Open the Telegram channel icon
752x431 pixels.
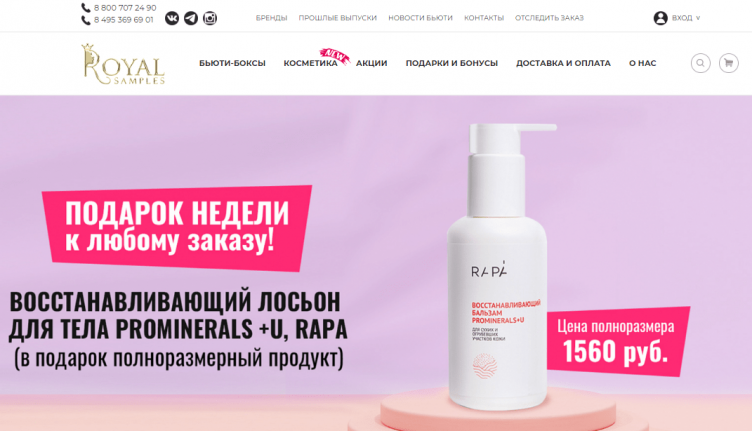coord(191,18)
